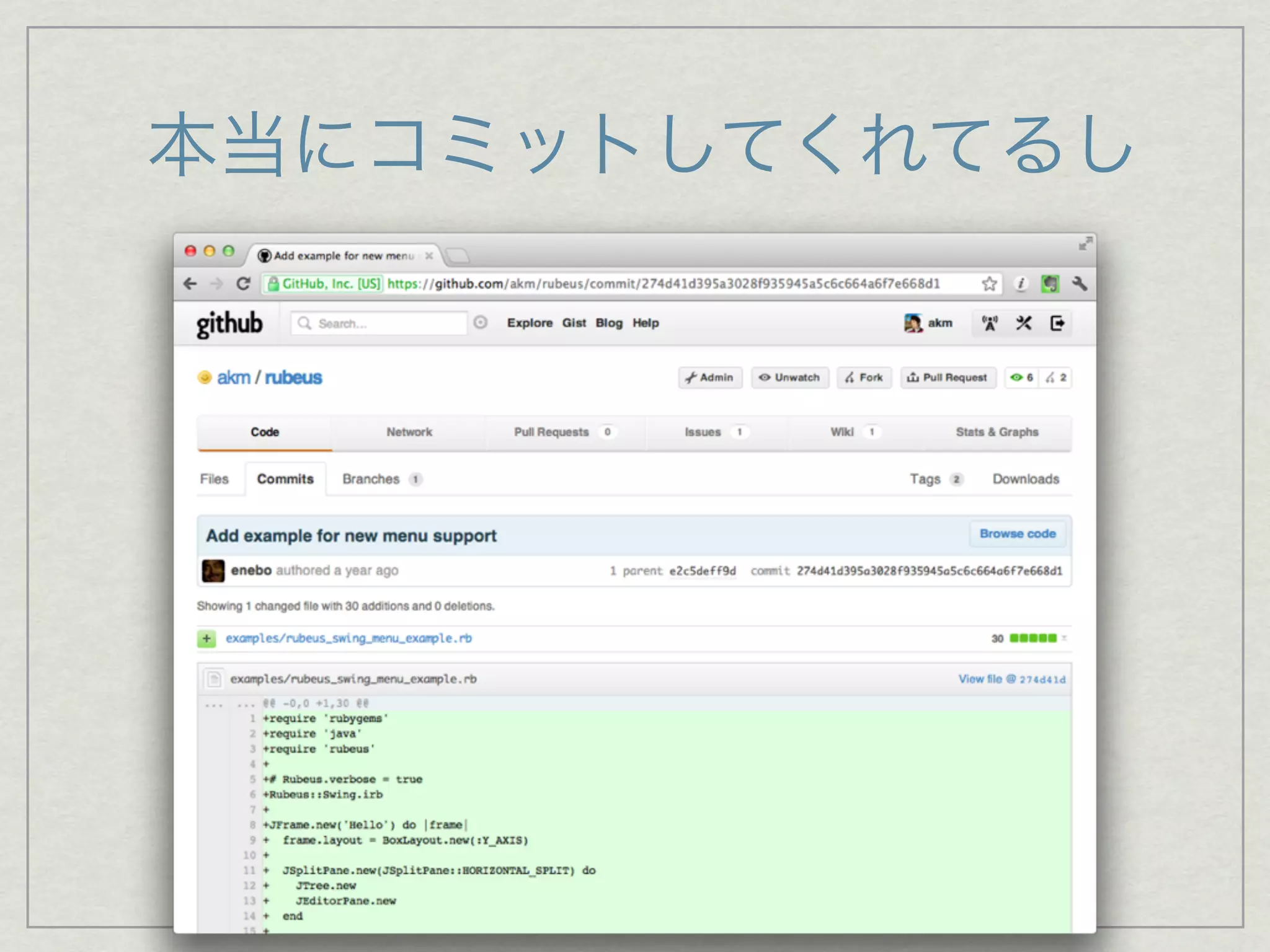Open View file @ 274d41d link
The height and width of the screenshot is (952, 1270).
click(x=1011, y=679)
